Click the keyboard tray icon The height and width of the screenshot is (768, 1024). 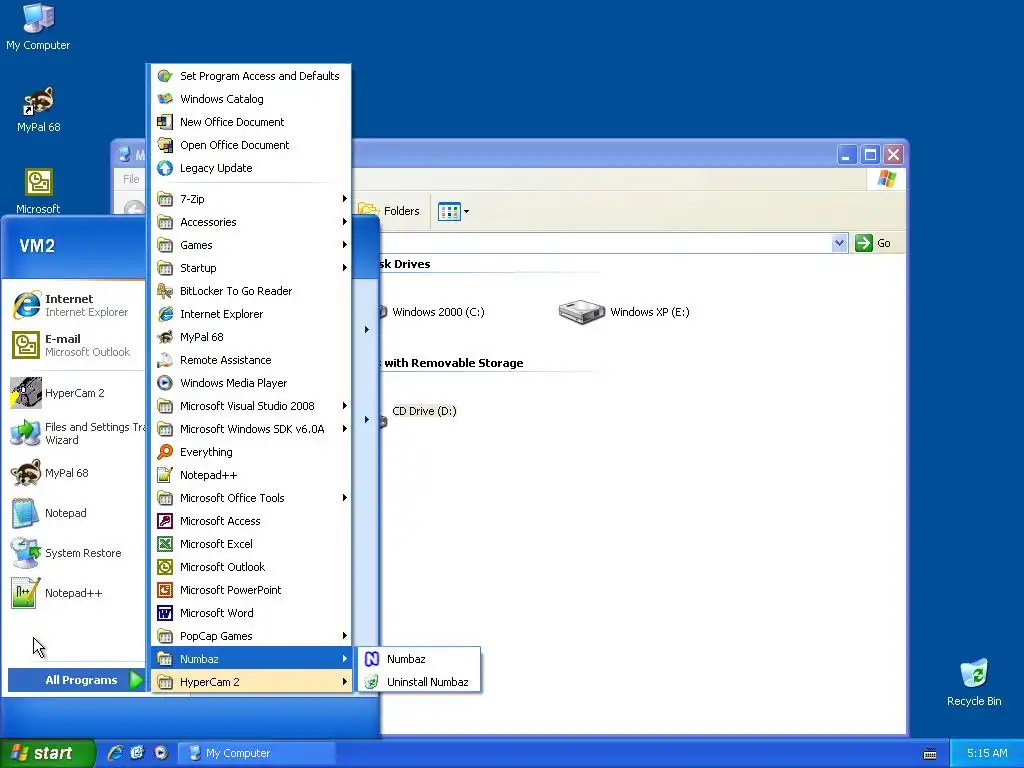point(930,754)
